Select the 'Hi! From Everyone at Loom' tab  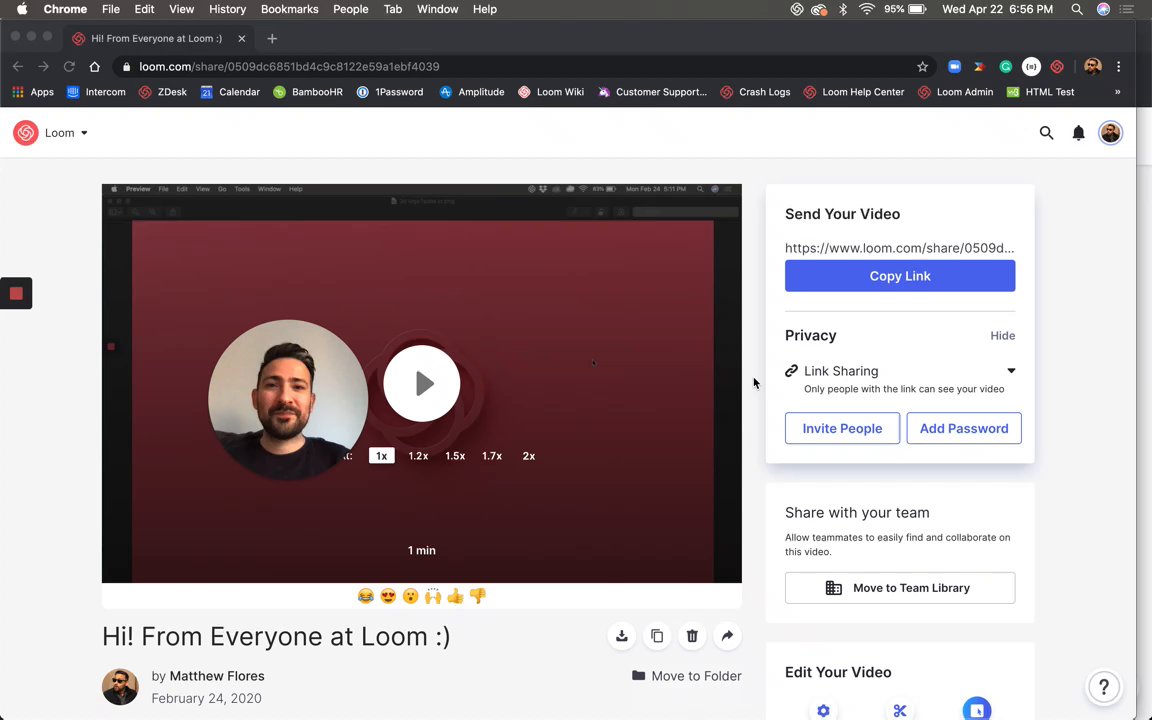point(157,38)
